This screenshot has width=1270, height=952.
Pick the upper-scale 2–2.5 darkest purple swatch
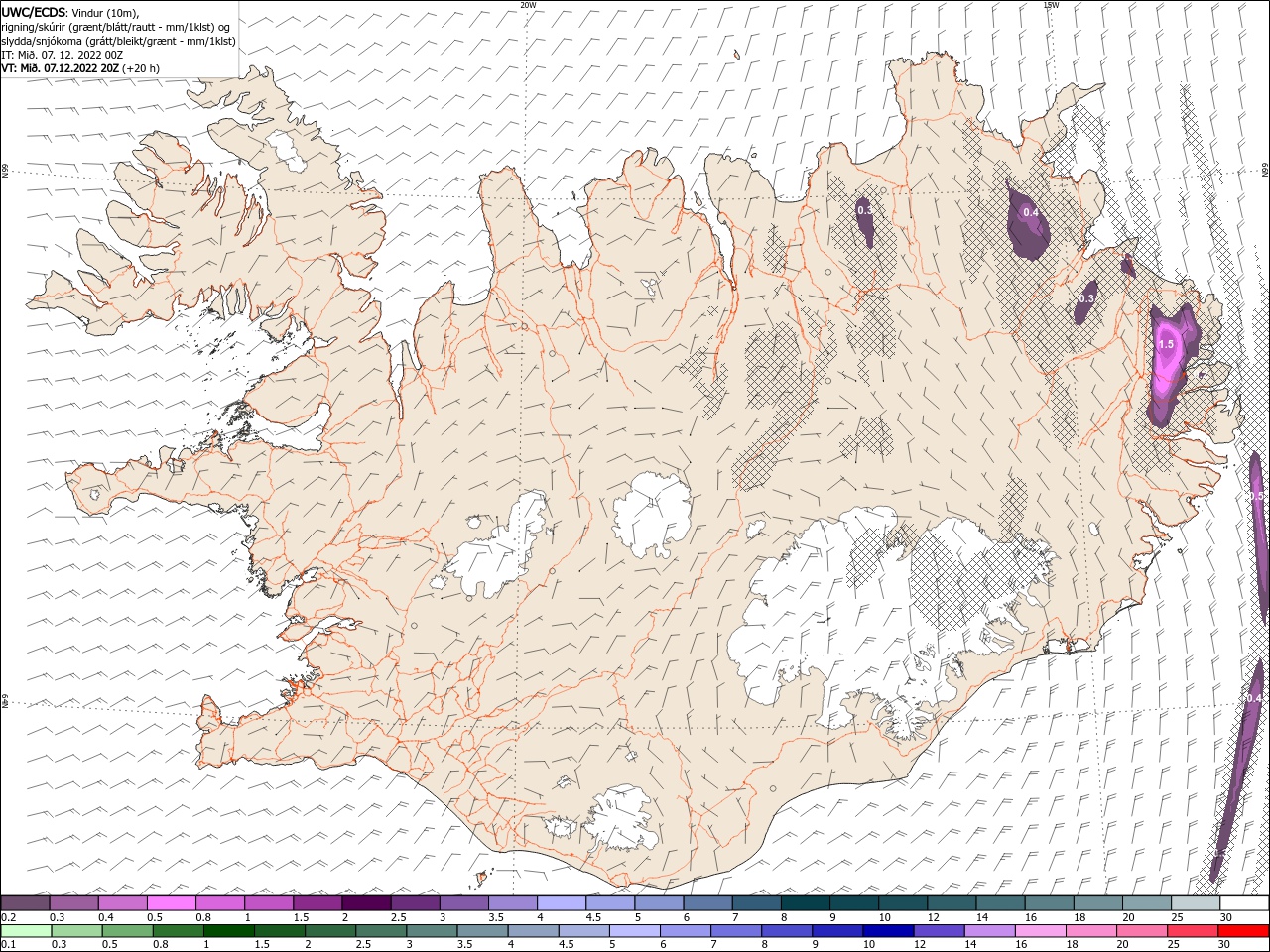(366, 903)
